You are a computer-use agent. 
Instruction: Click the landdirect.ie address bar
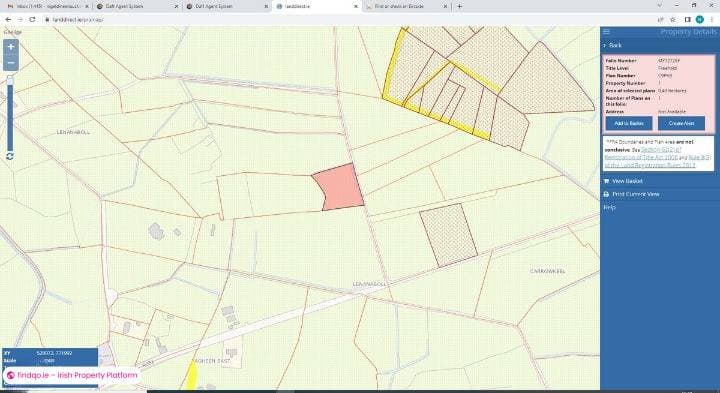pos(349,19)
